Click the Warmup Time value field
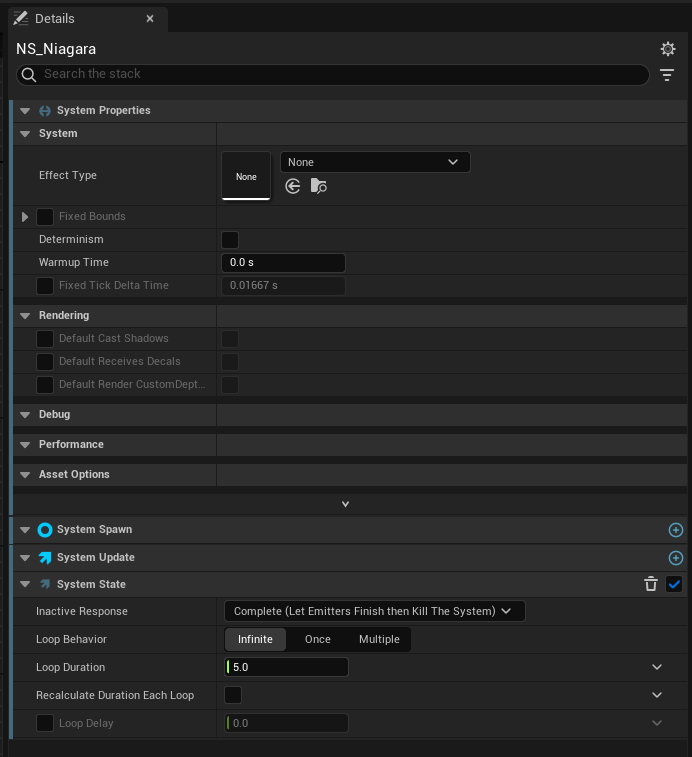Screen dimensions: 692x757 pyautogui.click(x=283, y=263)
